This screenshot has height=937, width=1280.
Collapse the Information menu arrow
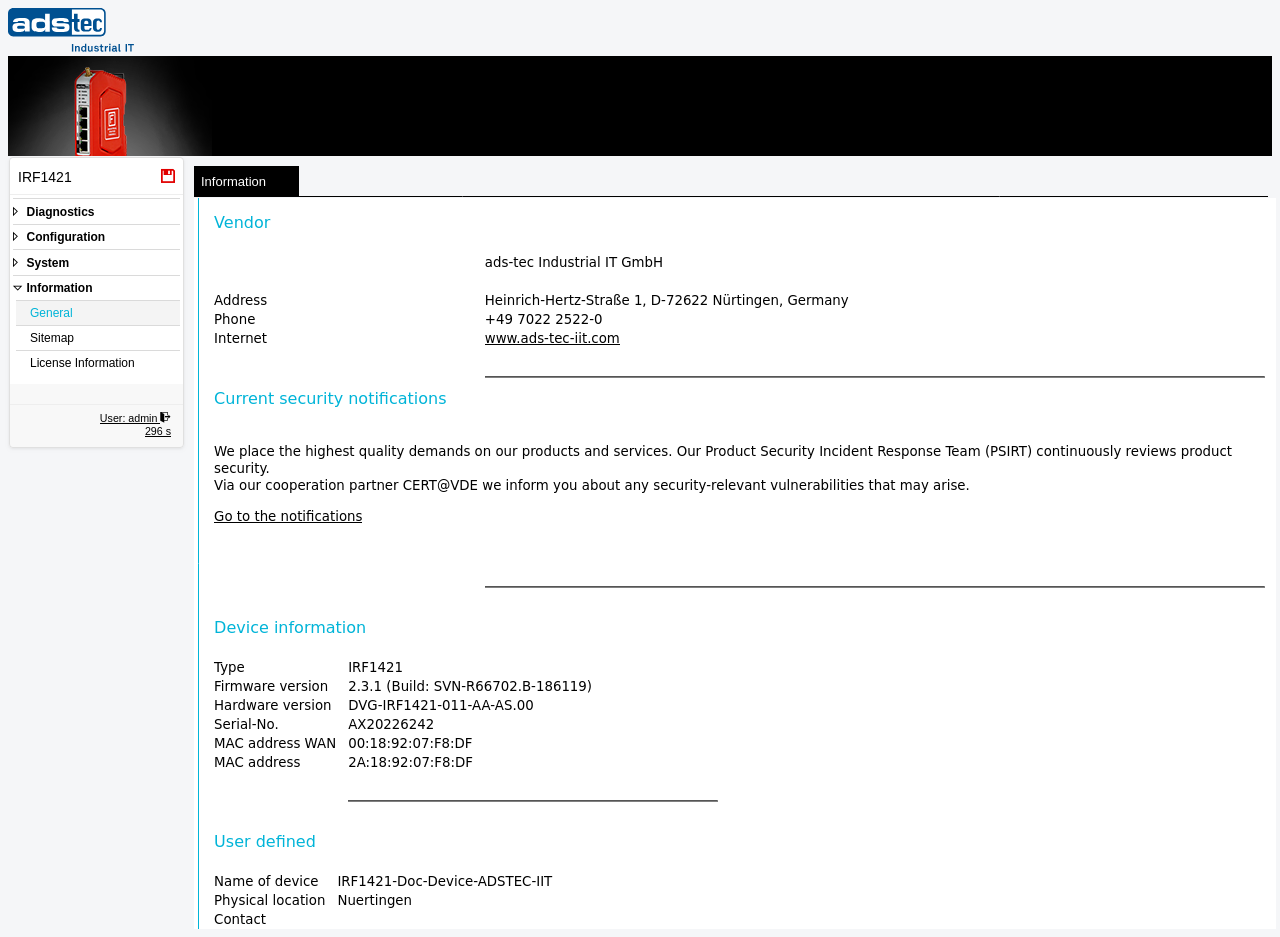[17, 288]
